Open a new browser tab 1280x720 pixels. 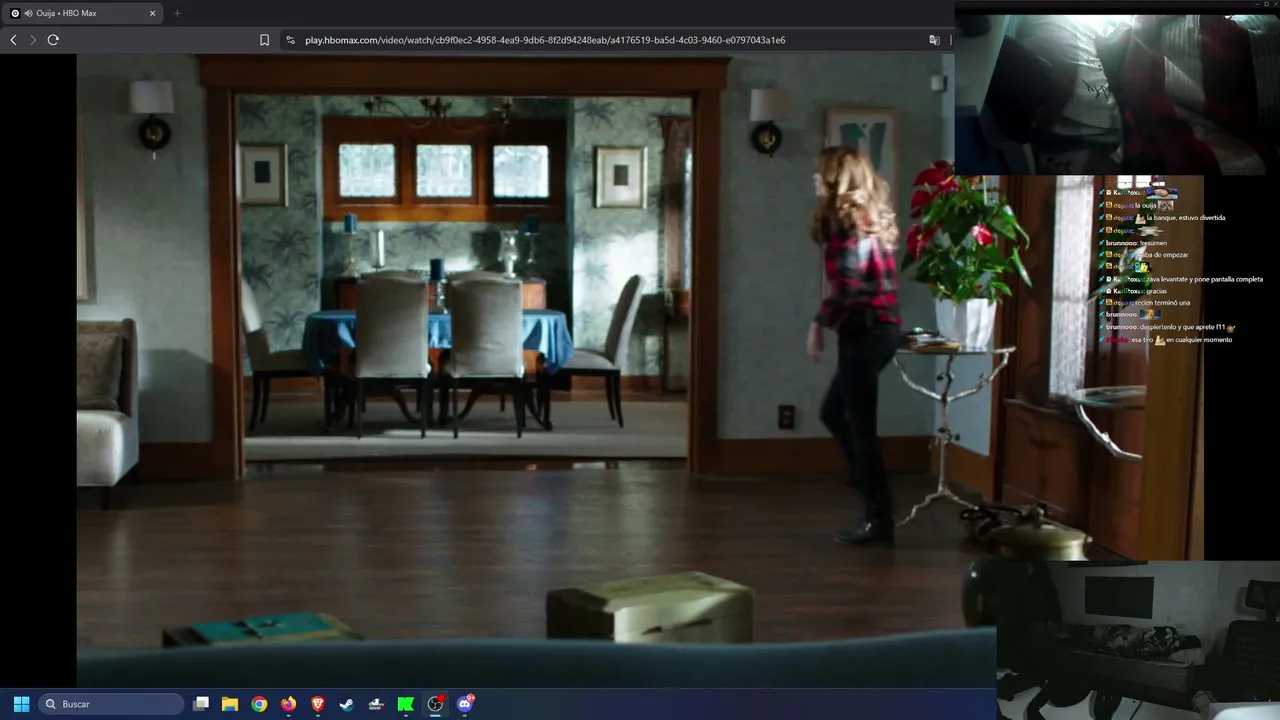point(177,13)
